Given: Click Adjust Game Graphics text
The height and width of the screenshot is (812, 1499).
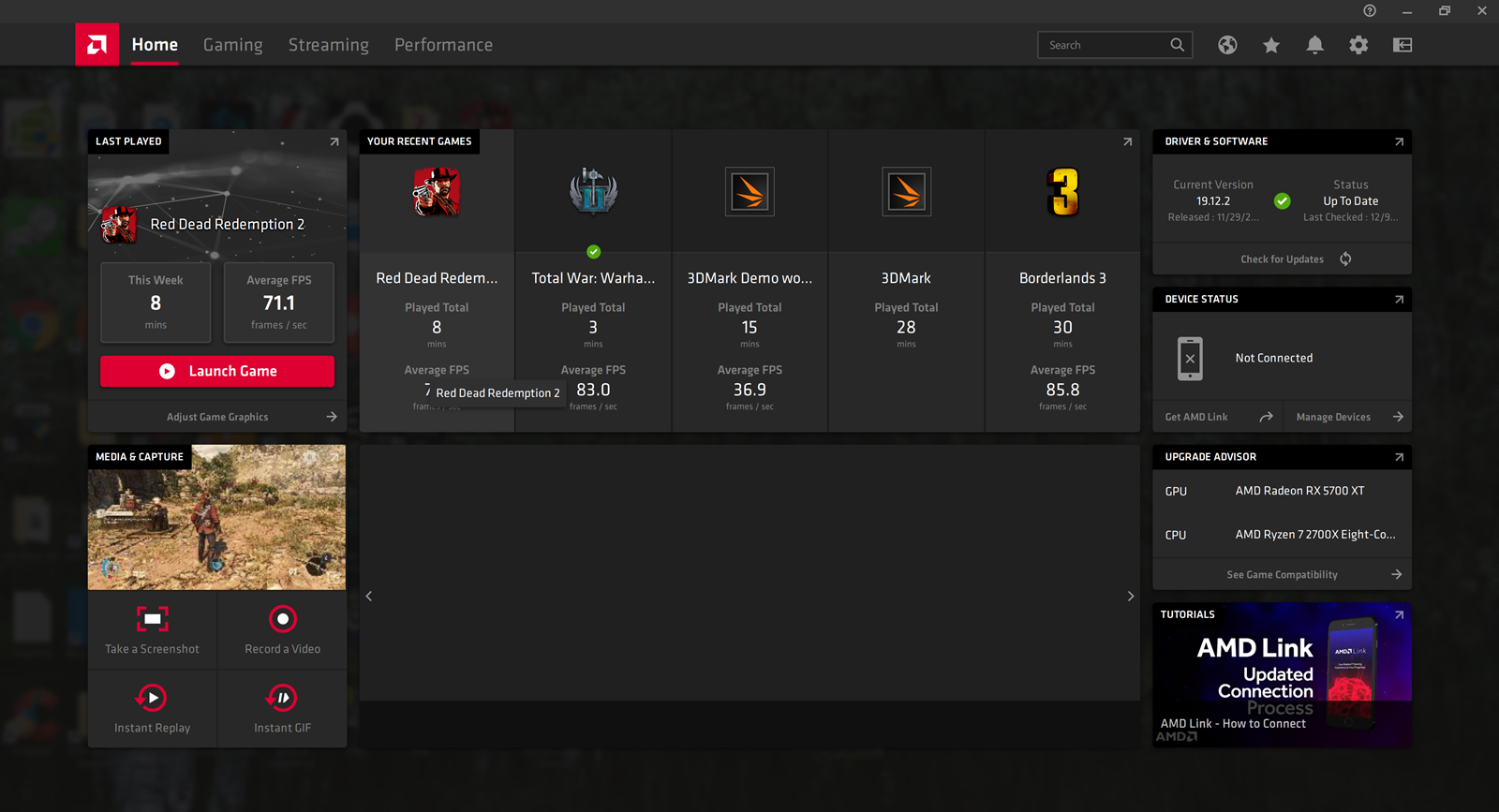Looking at the screenshot, I should [x=217, y=417].
